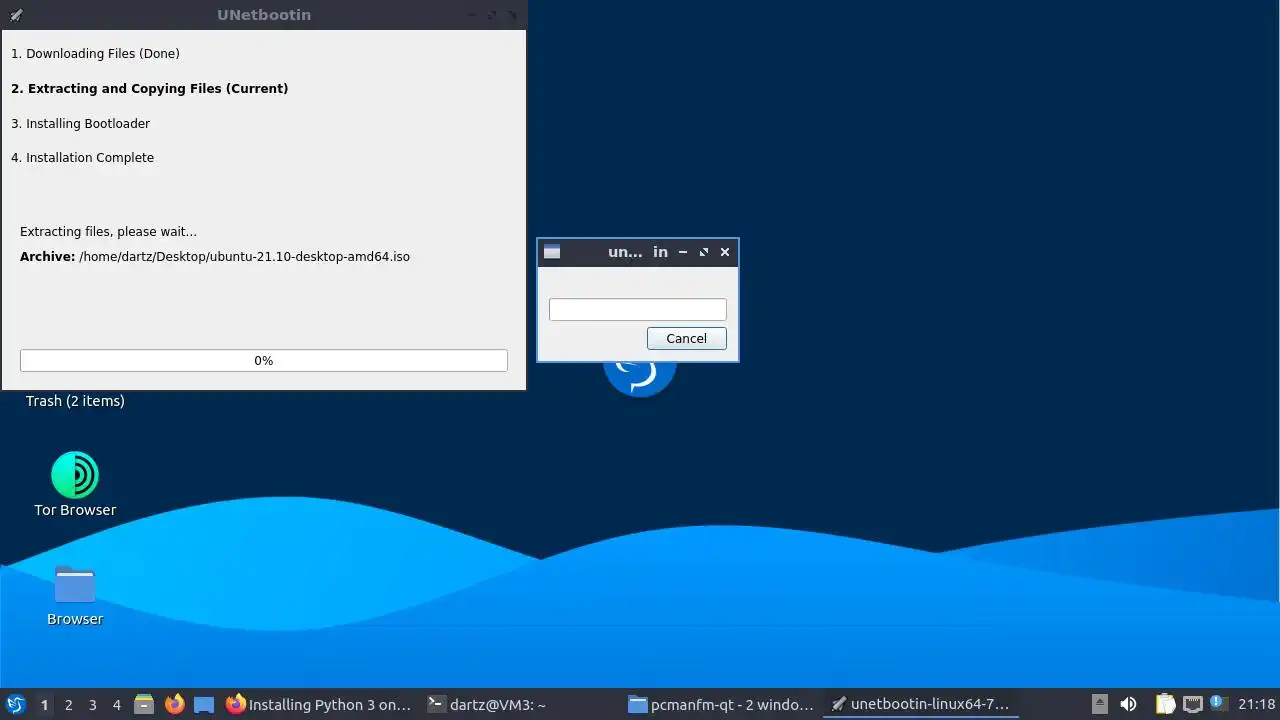Click 'Extracting files, please wait...' text
This screenshot has height=720, width=1280.
pos(108,231)
